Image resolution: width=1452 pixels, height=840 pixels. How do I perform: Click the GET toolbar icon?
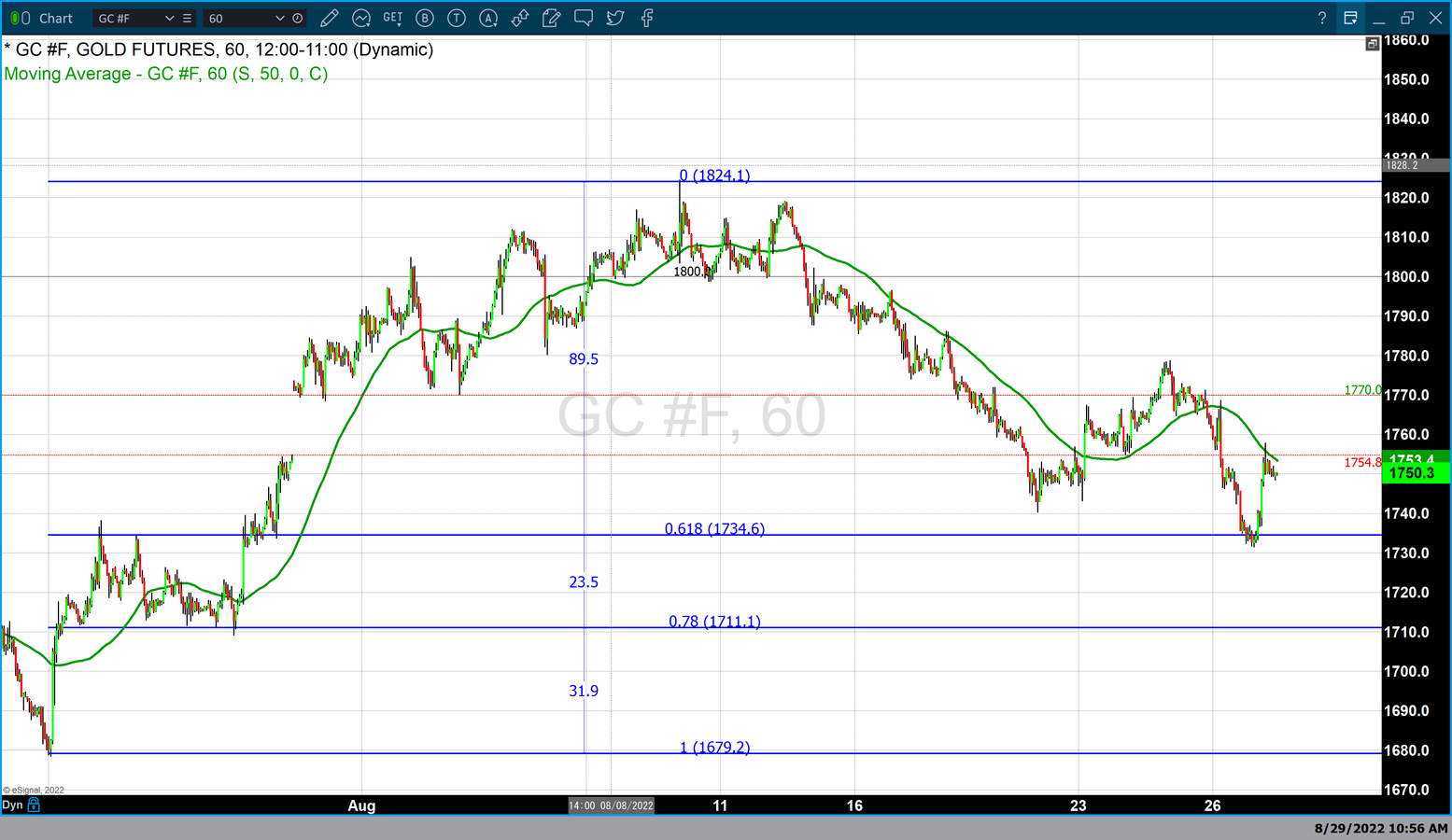[x=392, y=18]
